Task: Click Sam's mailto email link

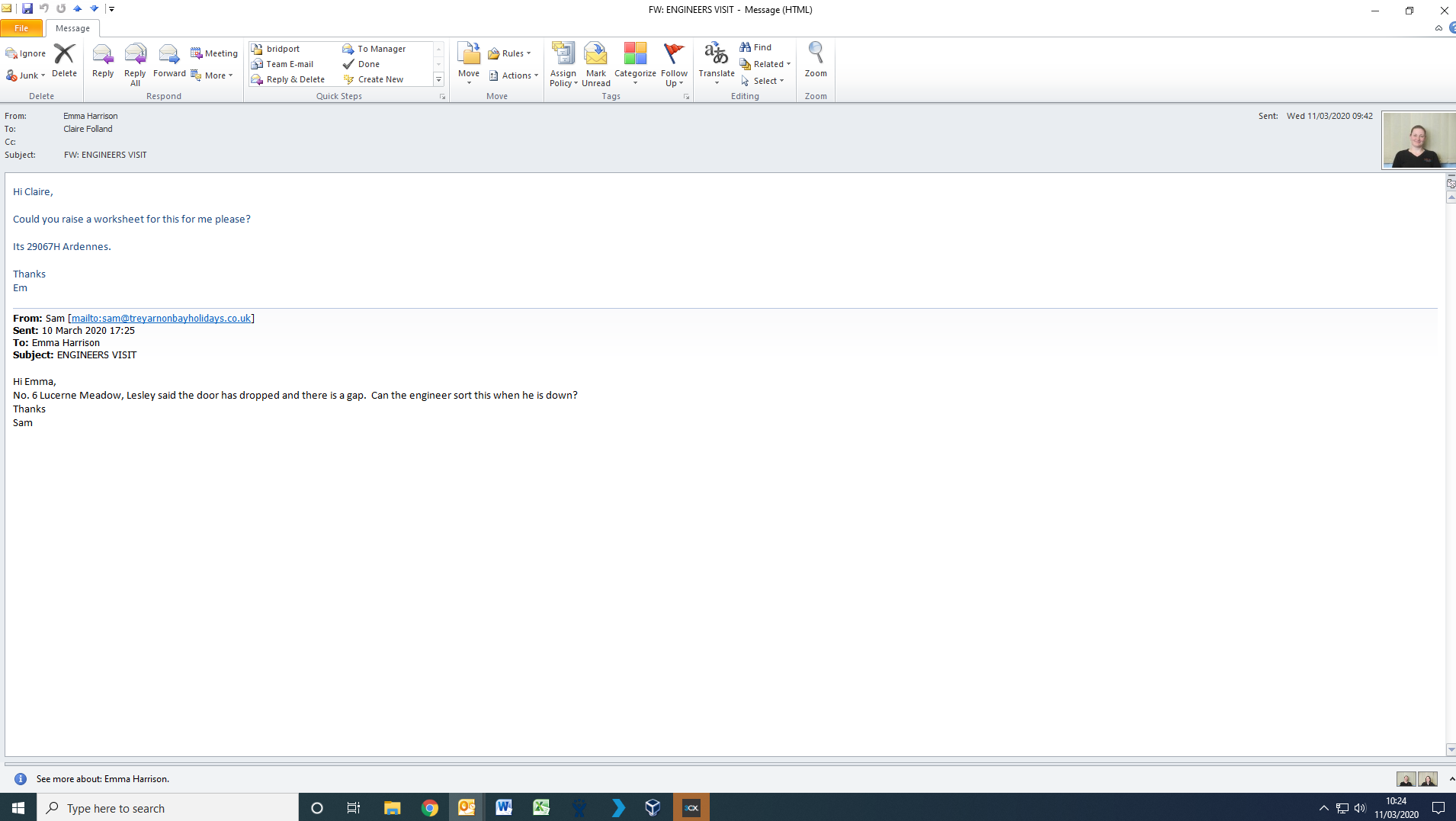Action: (x=161, y=318)
